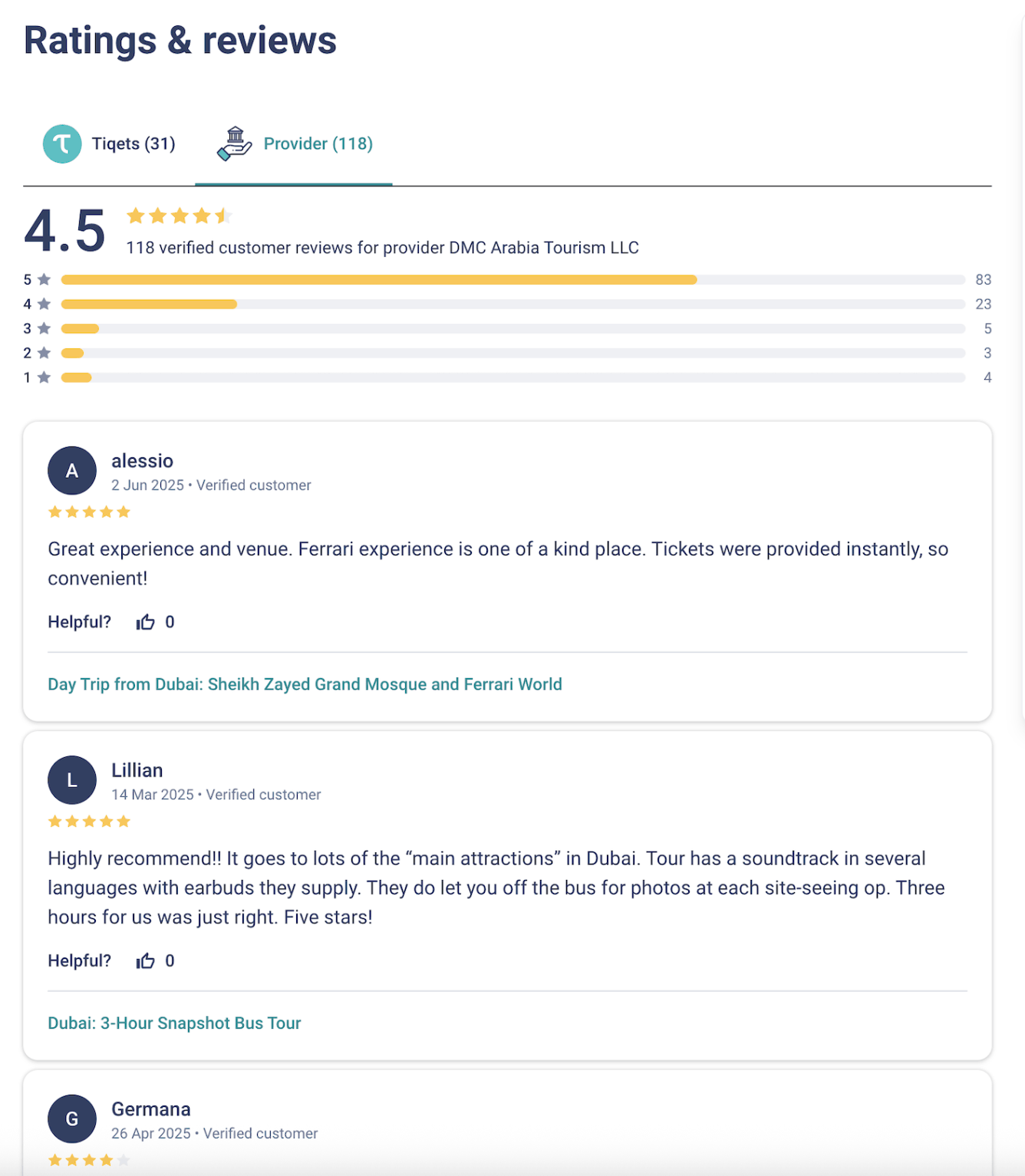Viewport: 1025px width, 1176px height.
Task: Click the overall 4.5 star rating icons
Action: pyautogui.click(x=180, y=216)
